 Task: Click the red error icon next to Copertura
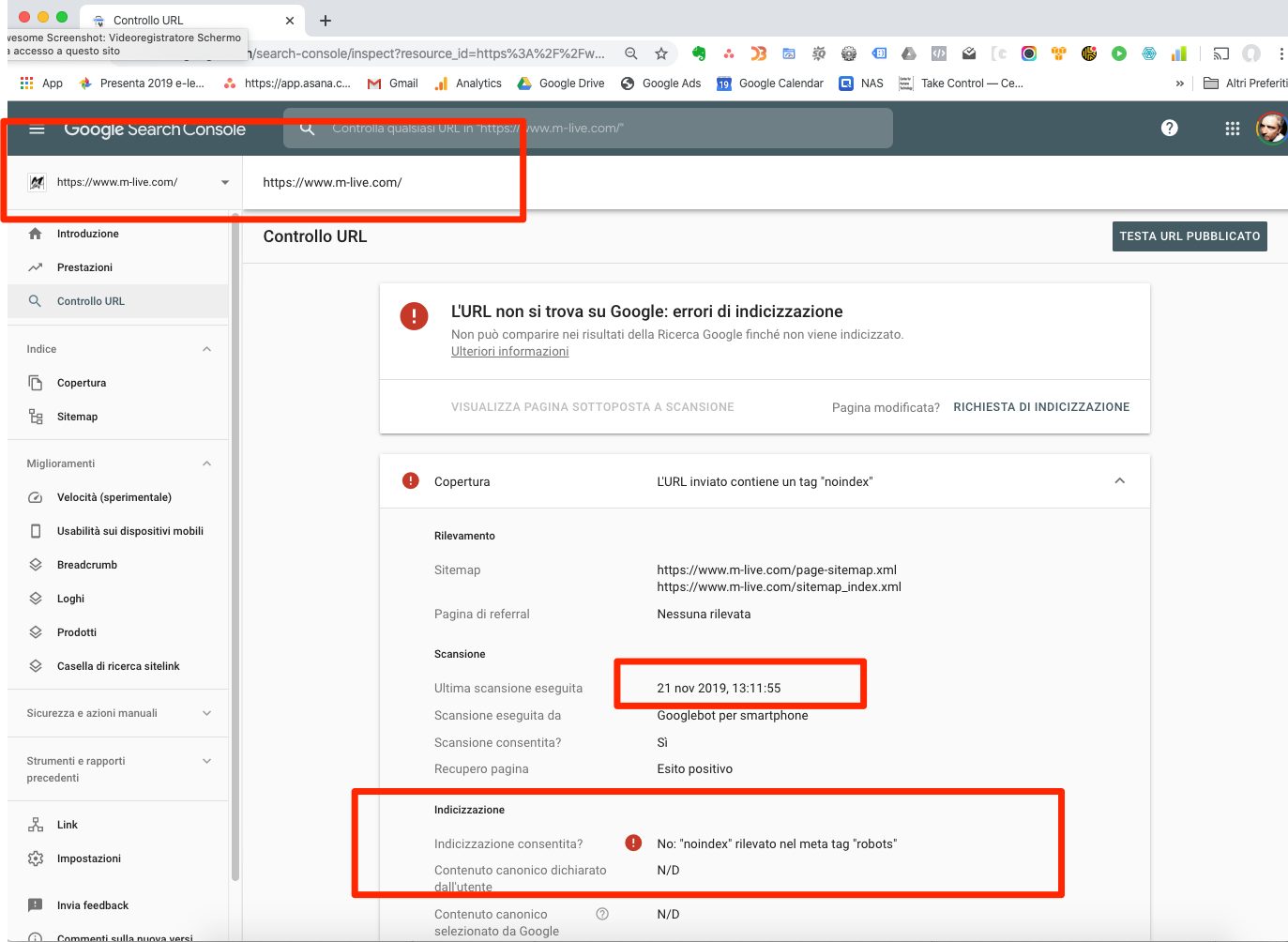point(410,480)
